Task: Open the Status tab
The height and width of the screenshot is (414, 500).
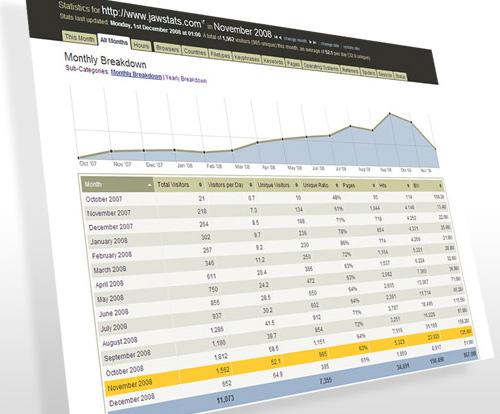Action: (400, 76)
